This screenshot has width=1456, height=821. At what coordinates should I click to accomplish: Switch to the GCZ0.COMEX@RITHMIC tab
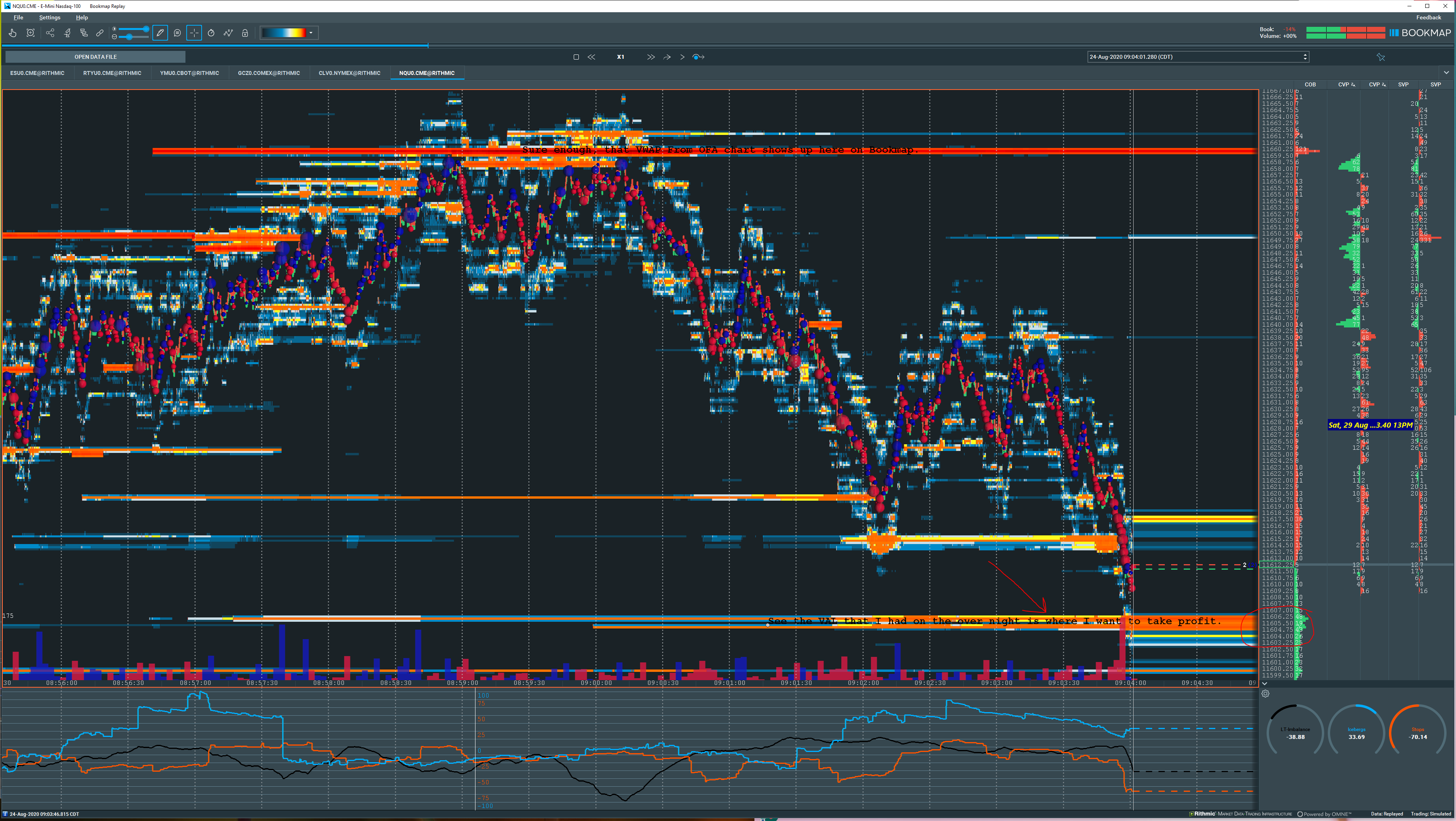click(269, 73)
